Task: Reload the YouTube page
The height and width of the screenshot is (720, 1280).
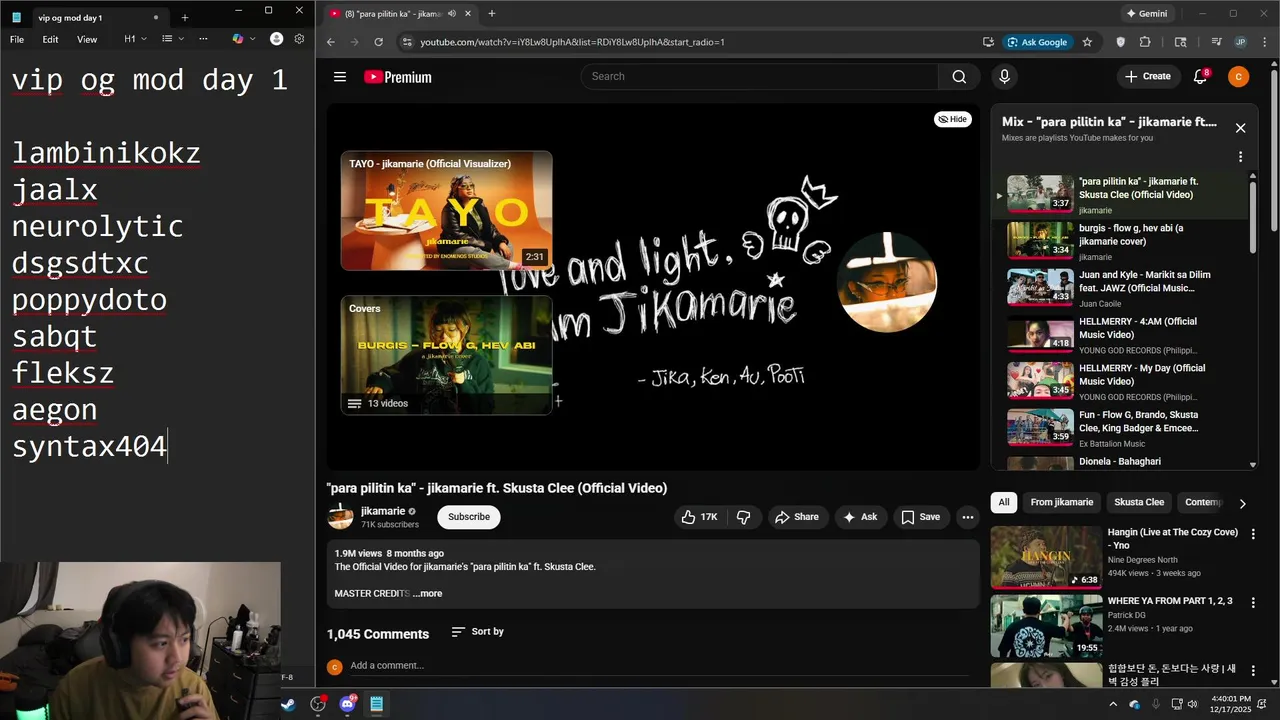Action: [x=378, y=42]
